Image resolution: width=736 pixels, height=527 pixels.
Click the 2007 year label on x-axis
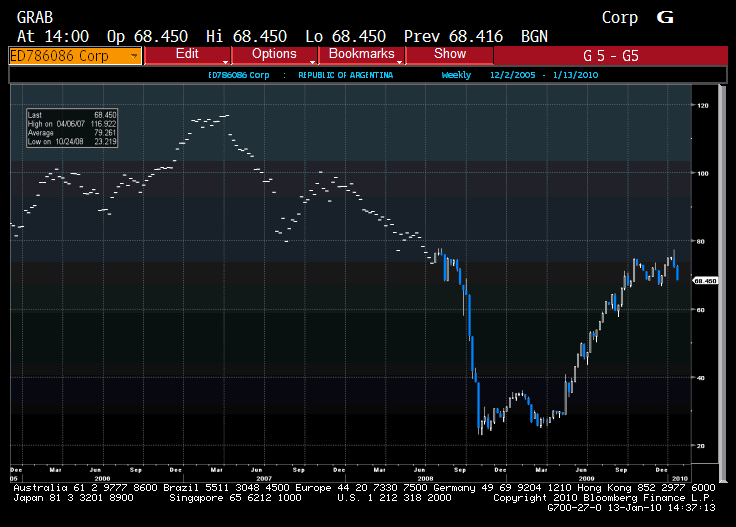coord(264,479)
